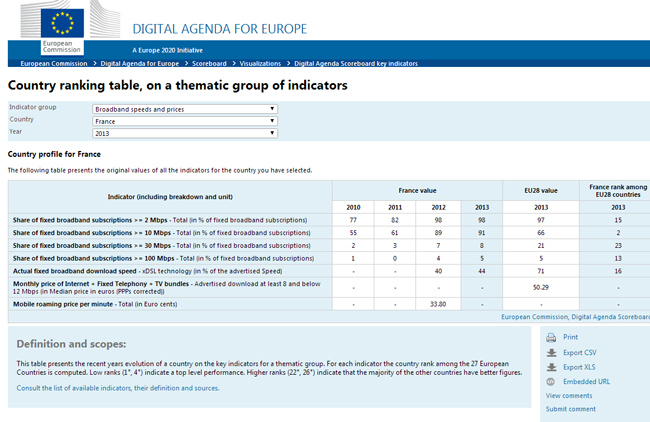This screenshot has height=422, width=650.
Task: Open the Indicator group dropdown
Action: tap(184, 108)
